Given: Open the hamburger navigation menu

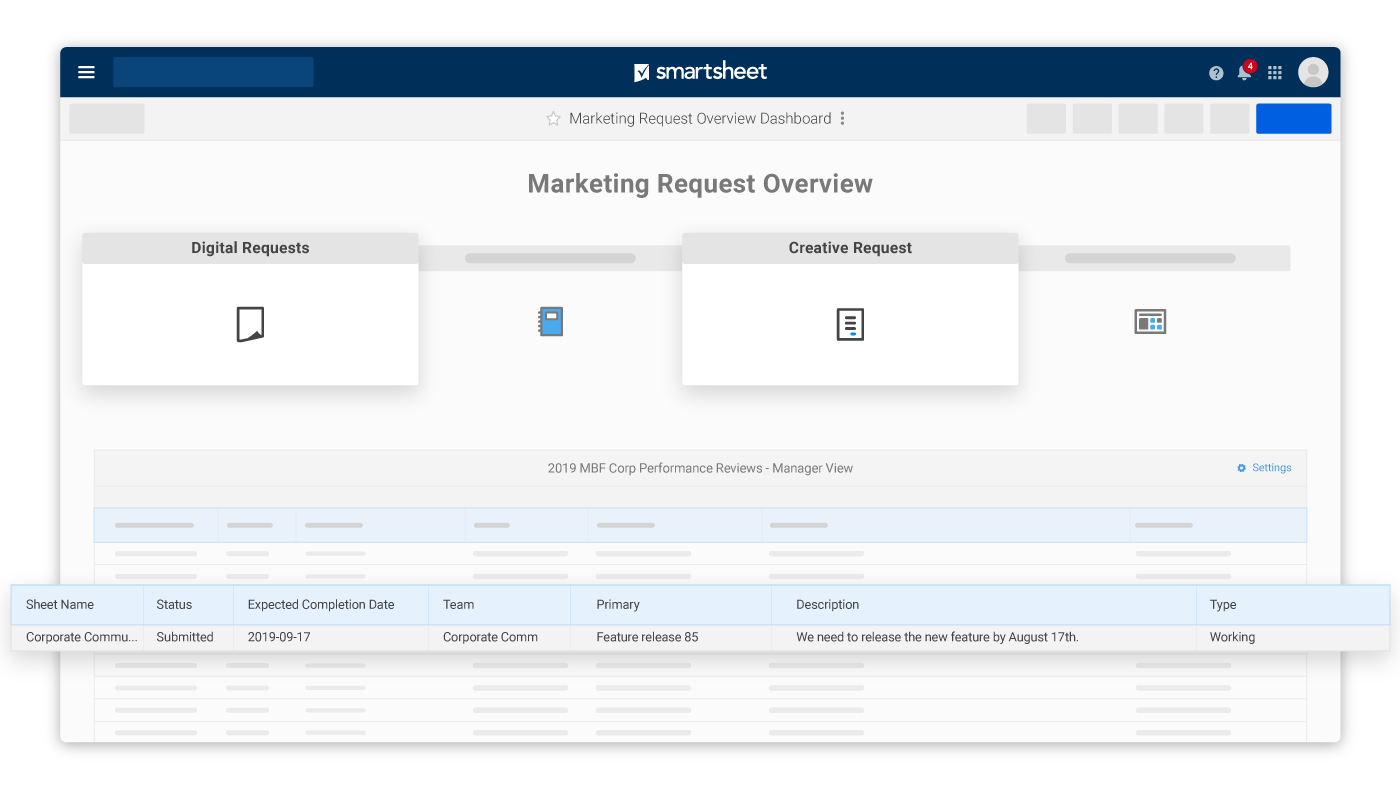Looking at the screenshot, I should [x=86, y=72].
